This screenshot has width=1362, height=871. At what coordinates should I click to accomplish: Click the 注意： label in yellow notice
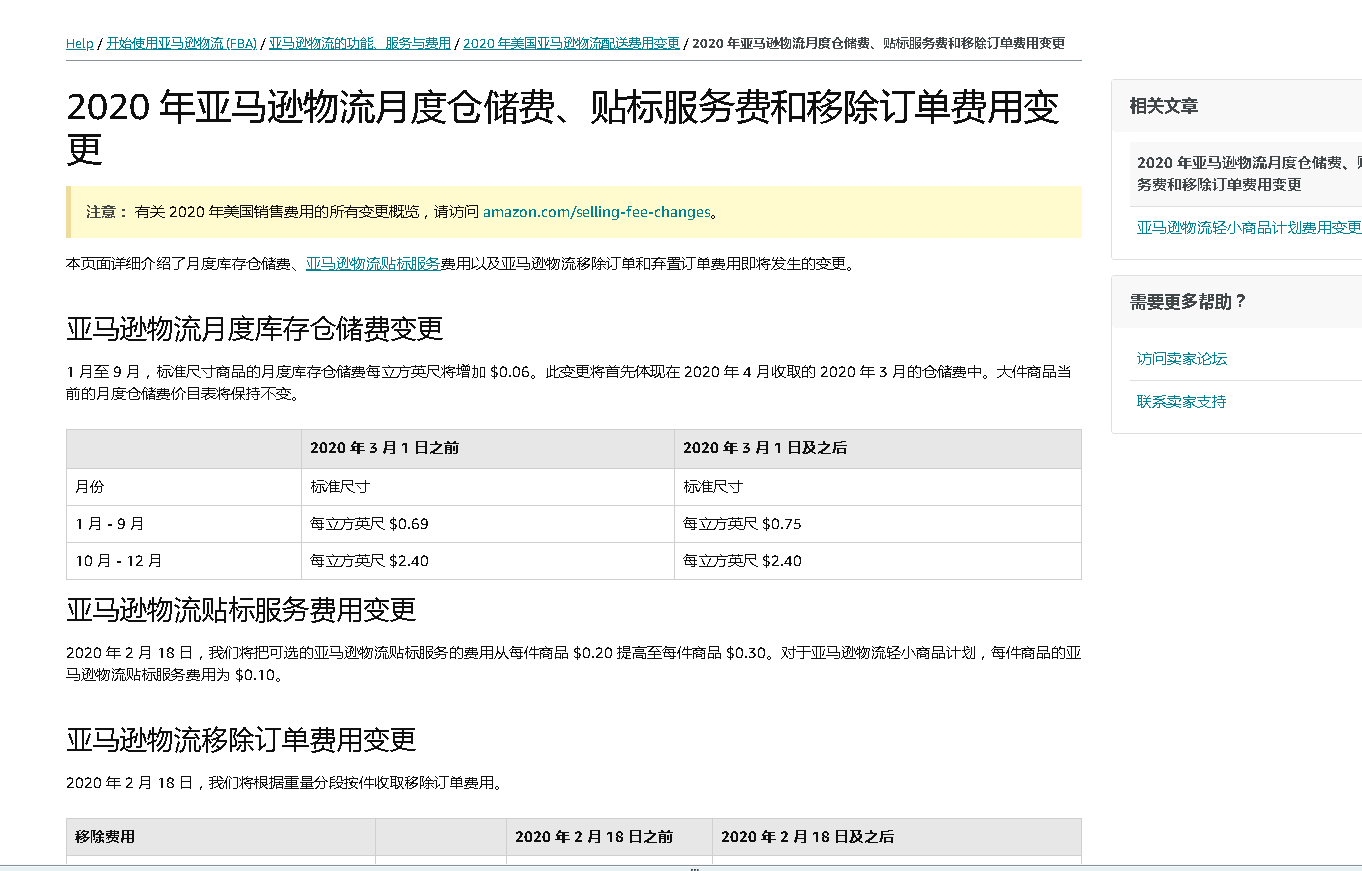pyautogui.click(x=107, y=212)
